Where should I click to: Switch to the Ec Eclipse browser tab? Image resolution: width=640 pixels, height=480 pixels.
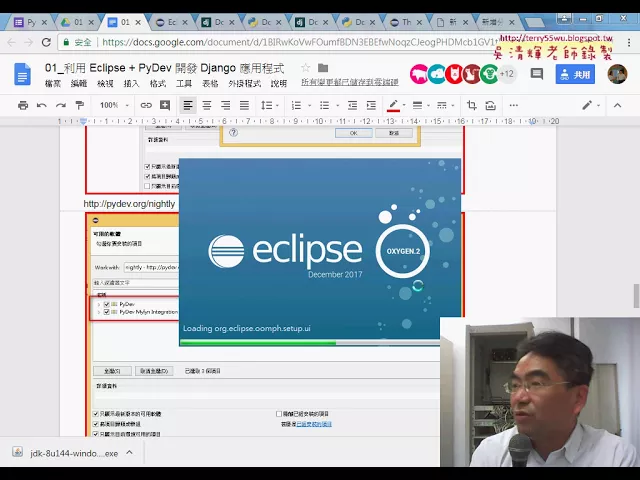170,22
